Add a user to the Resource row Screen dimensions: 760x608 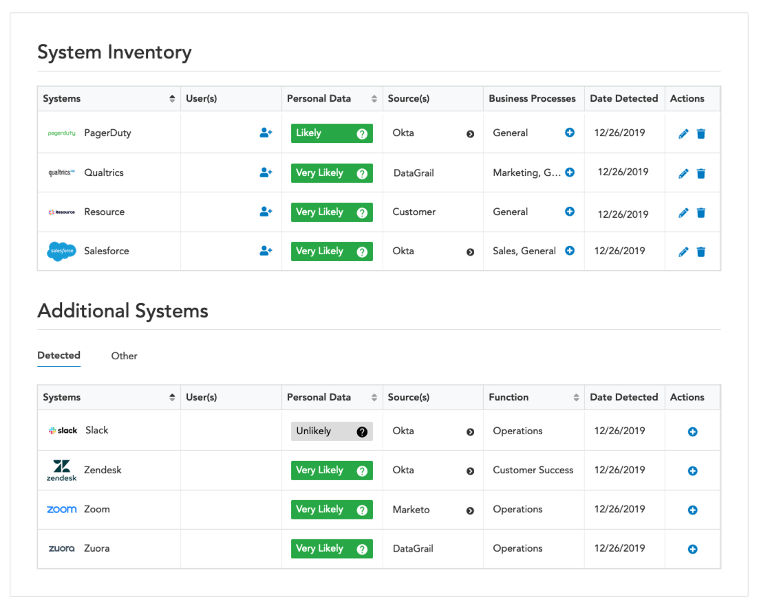(x=266, y=211)
